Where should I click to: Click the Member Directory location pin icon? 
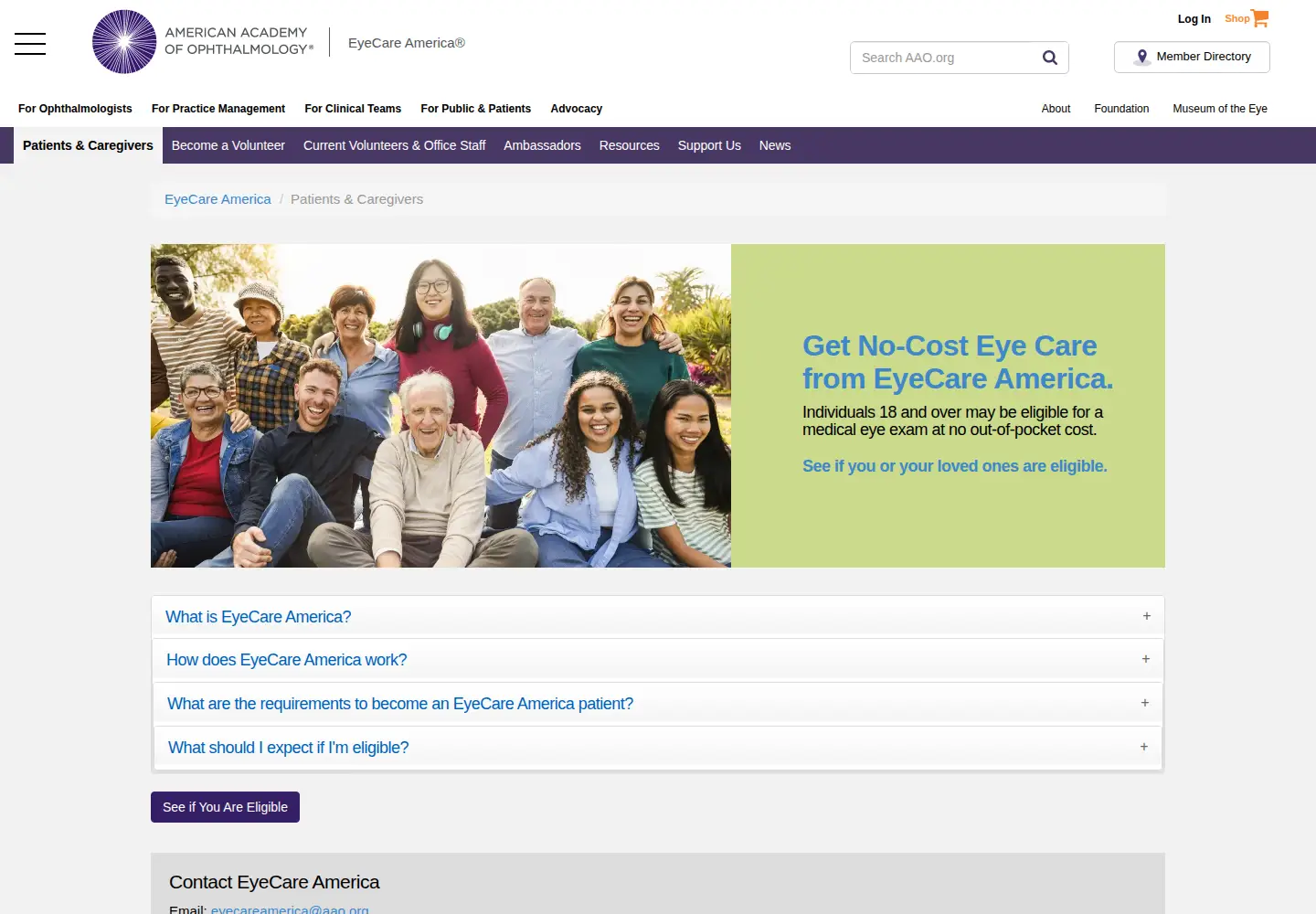point(1141,57)
